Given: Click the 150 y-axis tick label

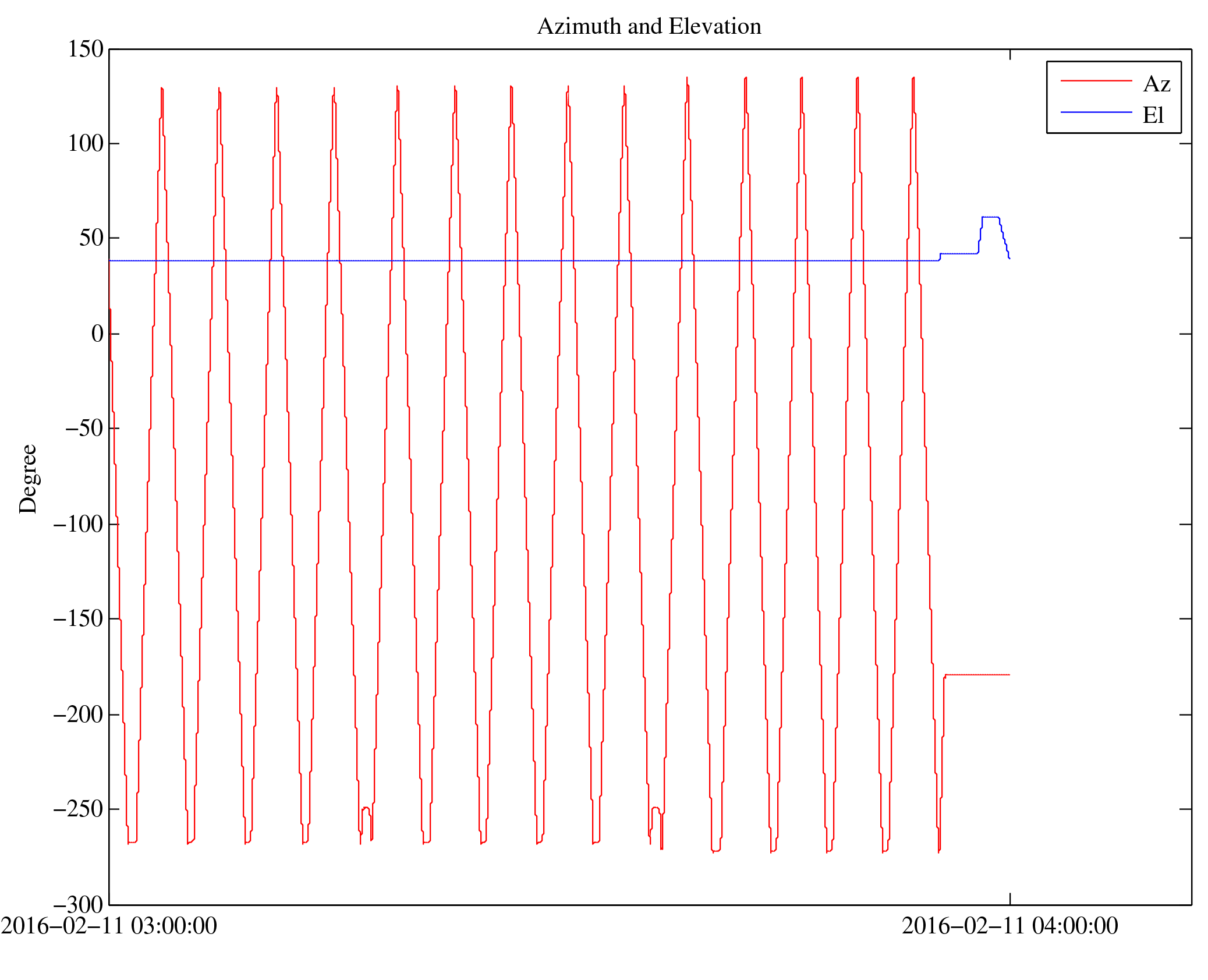Looking at the screenshot, I should point(86,49).
